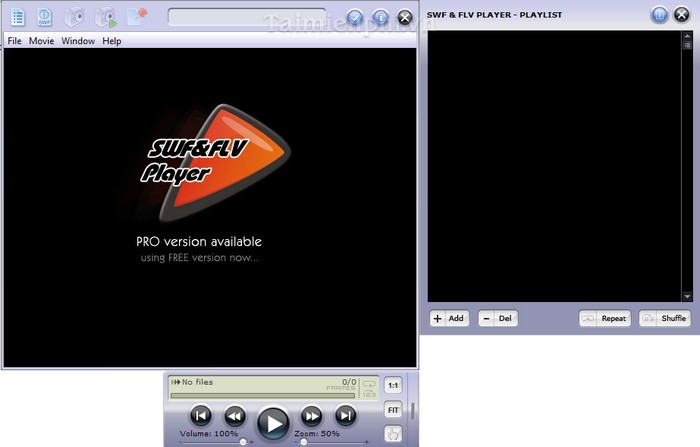This screenshot has width=700, height=447.
Task: Click the Del button in the playlist
Action: click(498, 318)
